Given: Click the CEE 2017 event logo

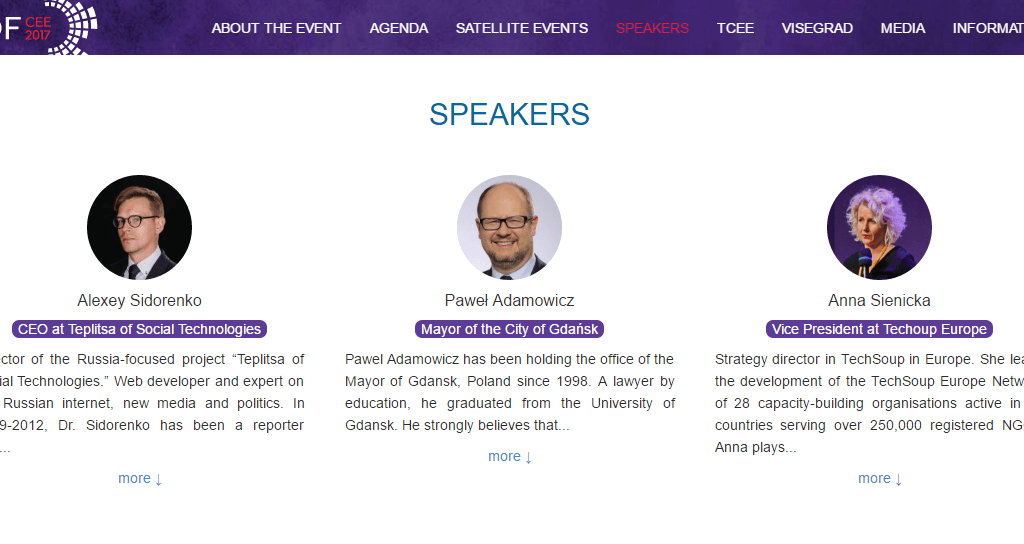Looking at the screenshot, I should [x=48, y=26].
